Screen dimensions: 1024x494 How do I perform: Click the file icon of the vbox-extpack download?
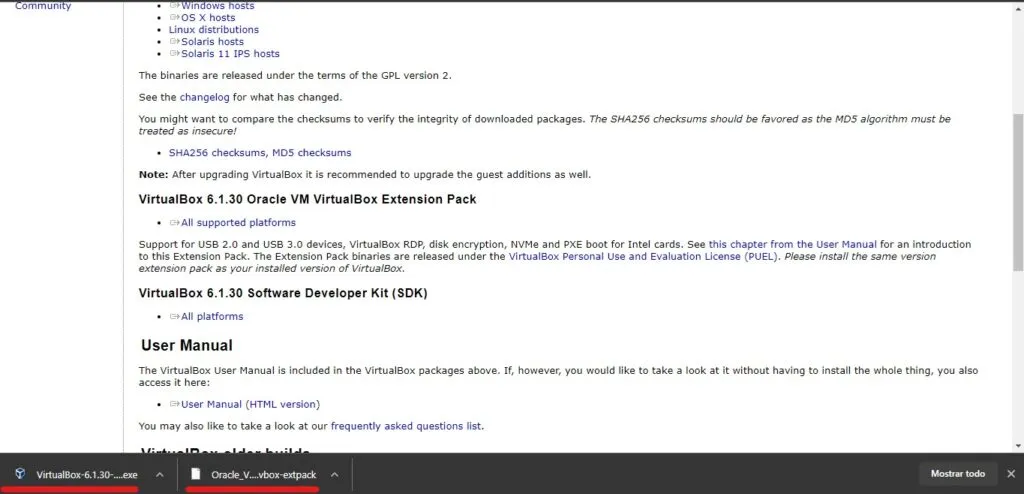[x=195, y=474]
